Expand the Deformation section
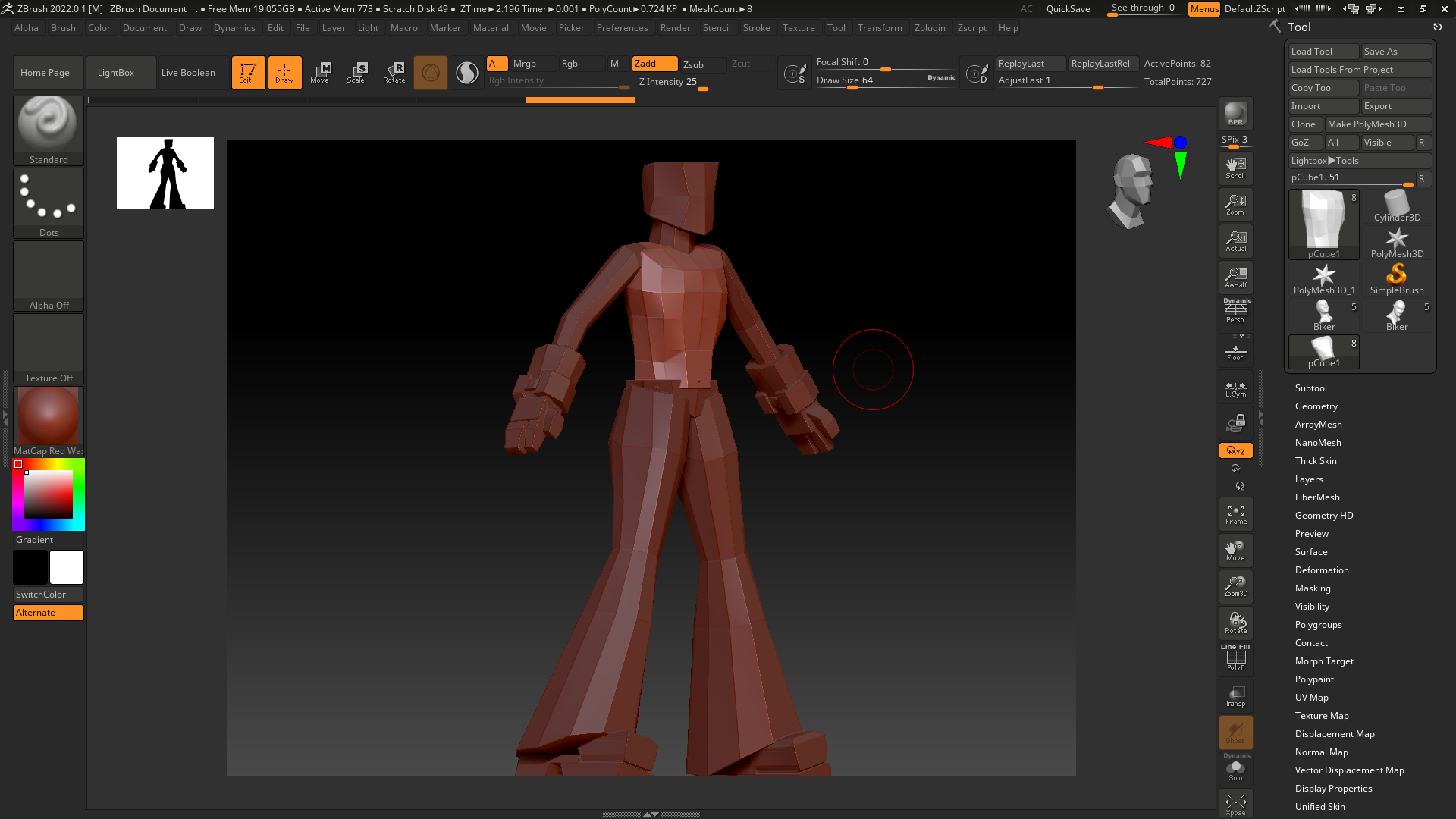The height and width of the screenshot is (819, 1456). 1321,570
